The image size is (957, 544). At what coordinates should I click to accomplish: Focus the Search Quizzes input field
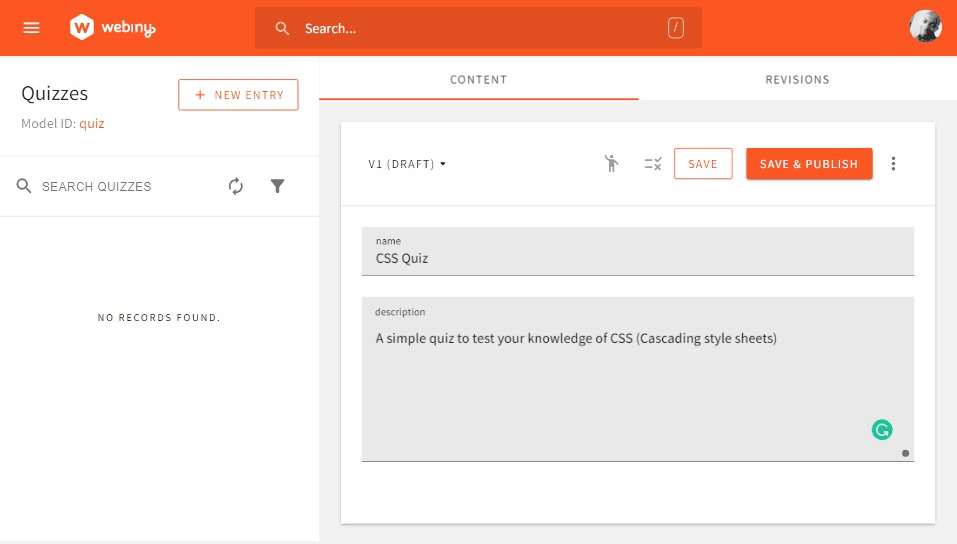click(x=125, y=186)
